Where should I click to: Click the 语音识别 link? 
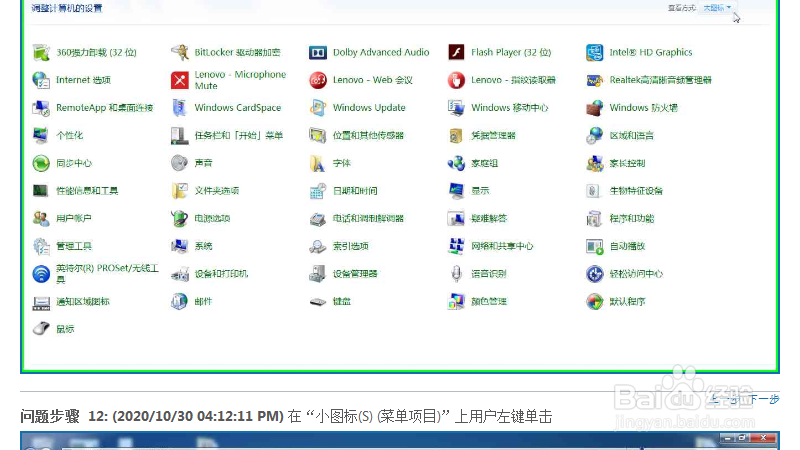[489, 273]
